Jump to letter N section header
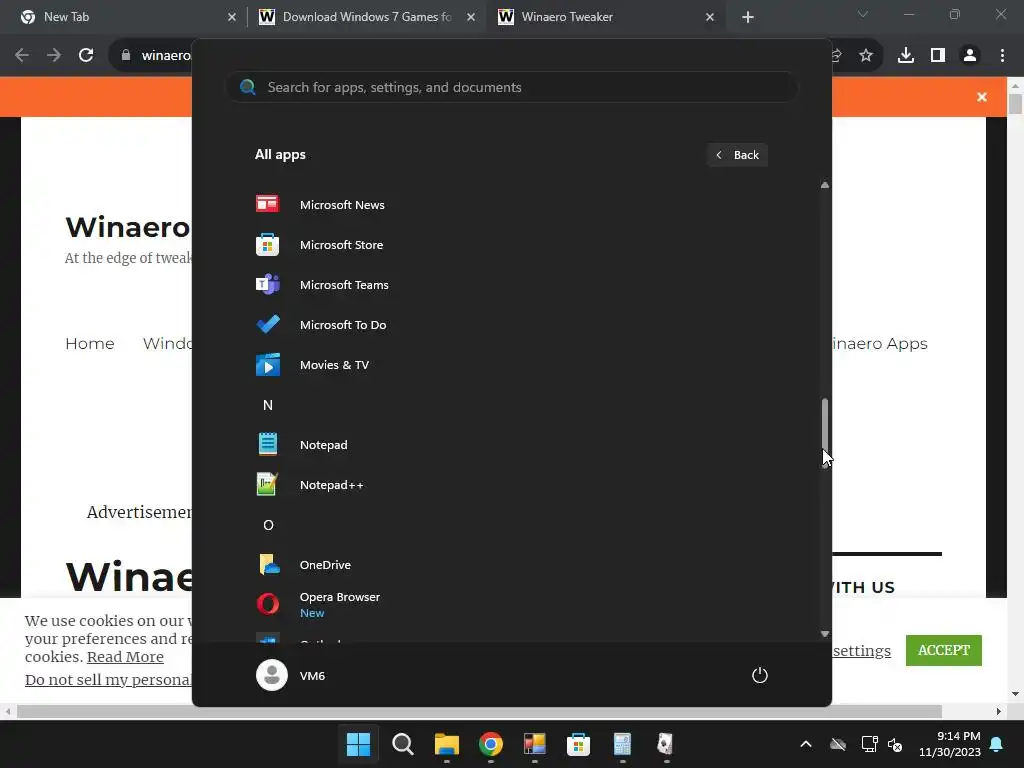 point(268,405)
